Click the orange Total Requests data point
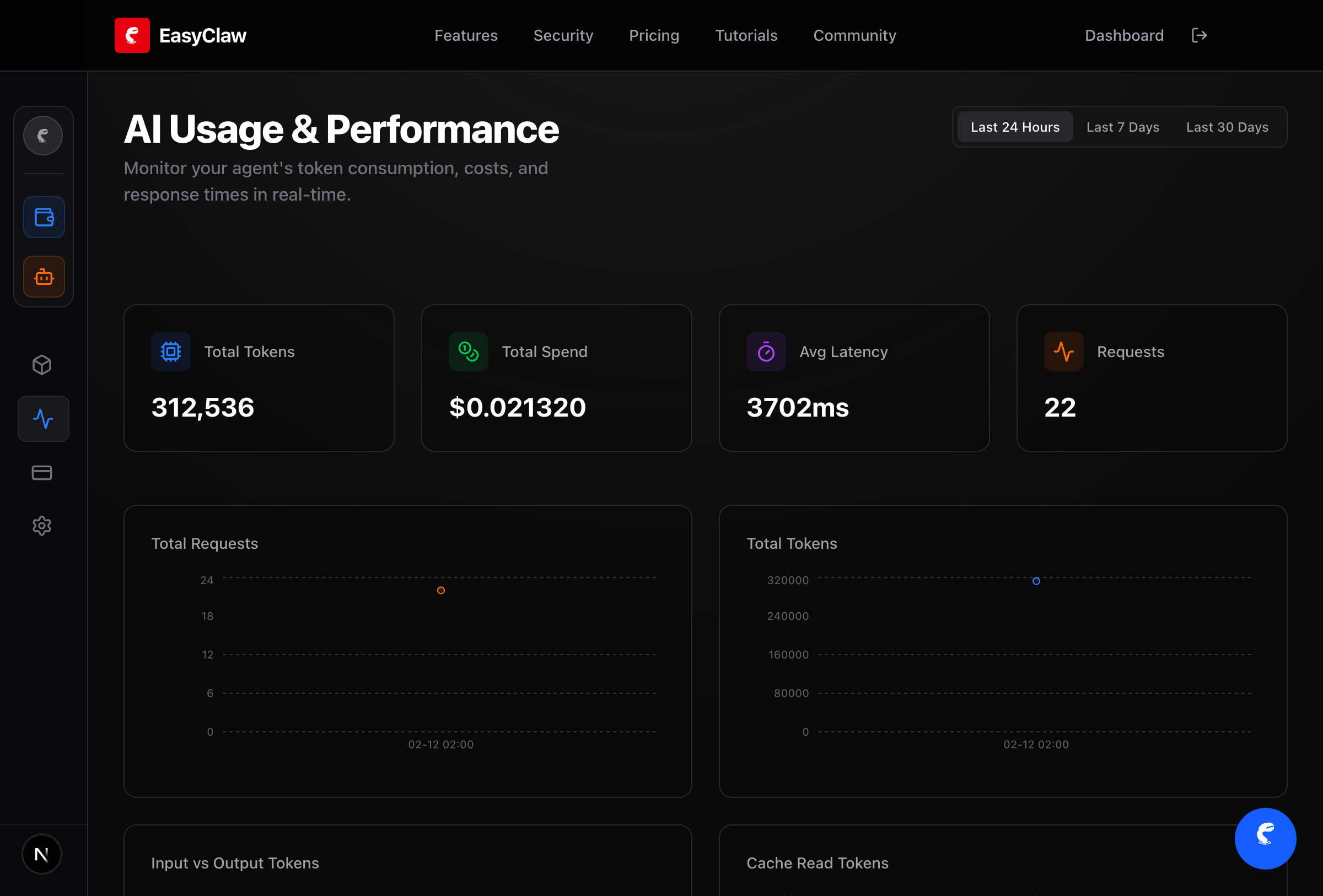Viewport: 1323px width, 896px height. point(440,591)
